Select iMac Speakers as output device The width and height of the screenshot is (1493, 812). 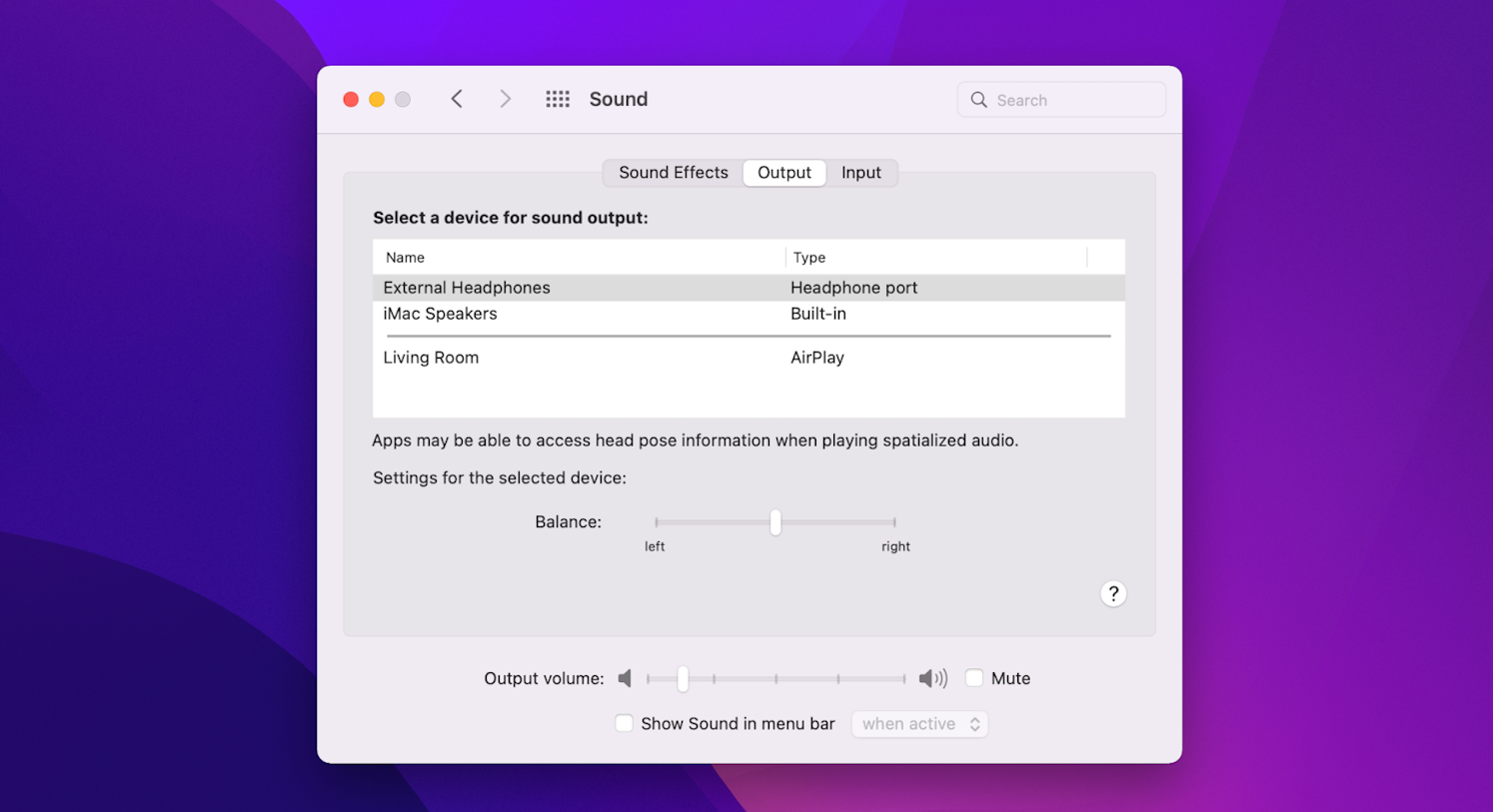pyautogui.click(x=440, y=313)
